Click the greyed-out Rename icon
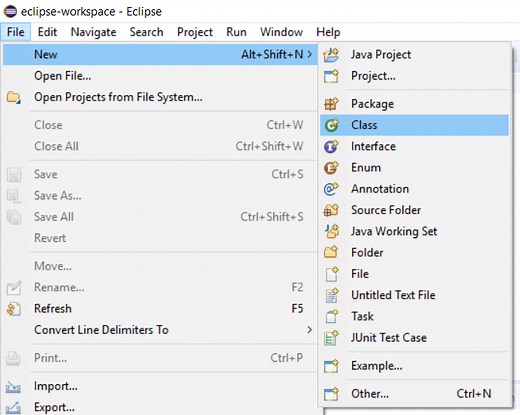520x415 pixels. point(14,288)
